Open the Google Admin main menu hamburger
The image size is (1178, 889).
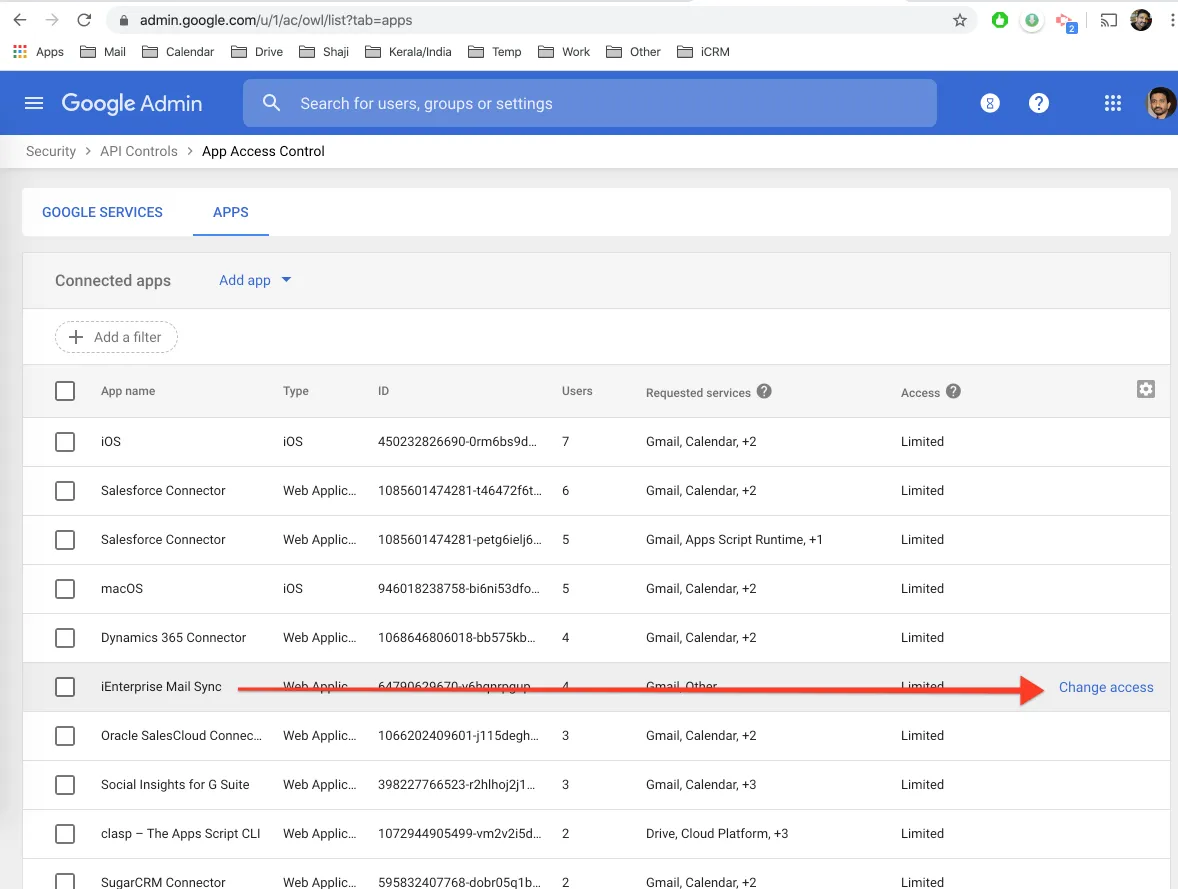coord(34,103)
